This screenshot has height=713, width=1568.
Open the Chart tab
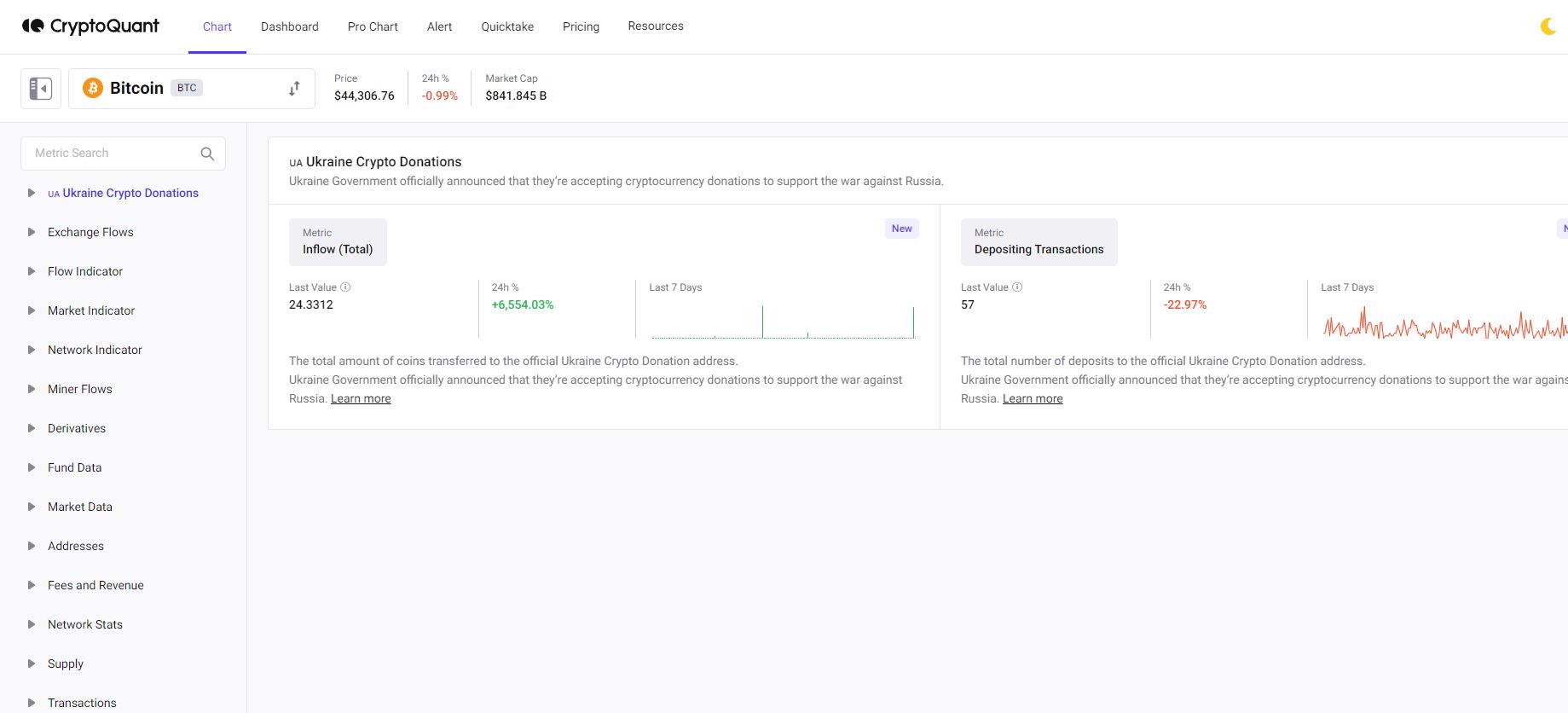pos(217,26)
